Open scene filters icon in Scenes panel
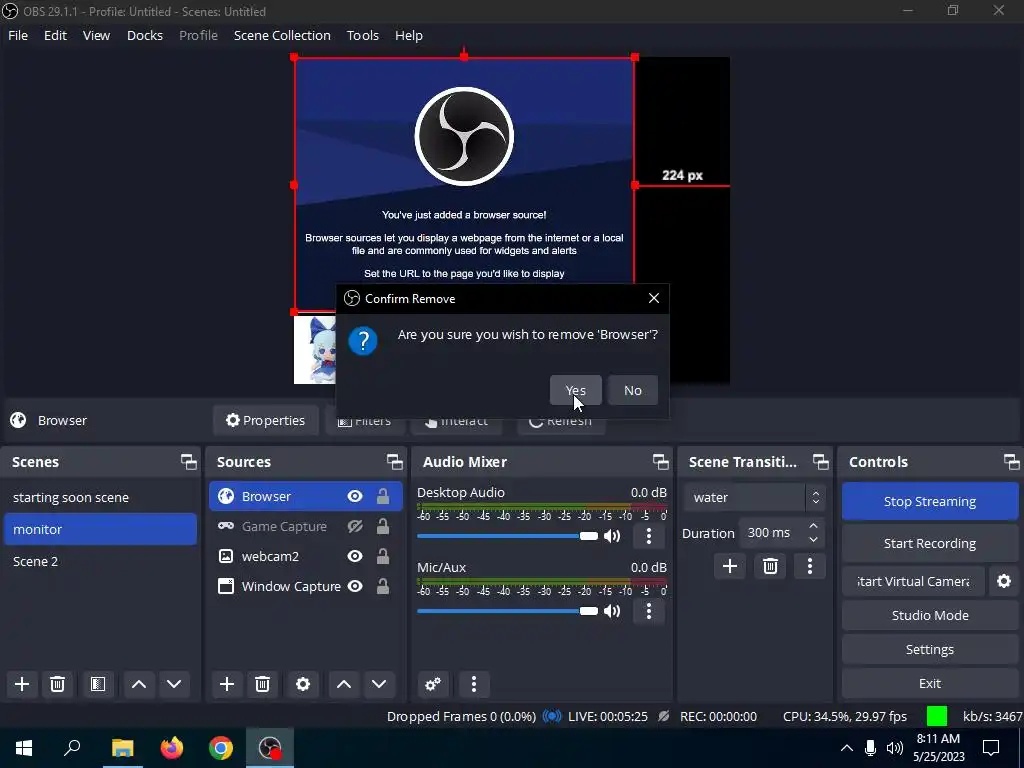Viewport: 1024px width, 768px height. [98, 684]
